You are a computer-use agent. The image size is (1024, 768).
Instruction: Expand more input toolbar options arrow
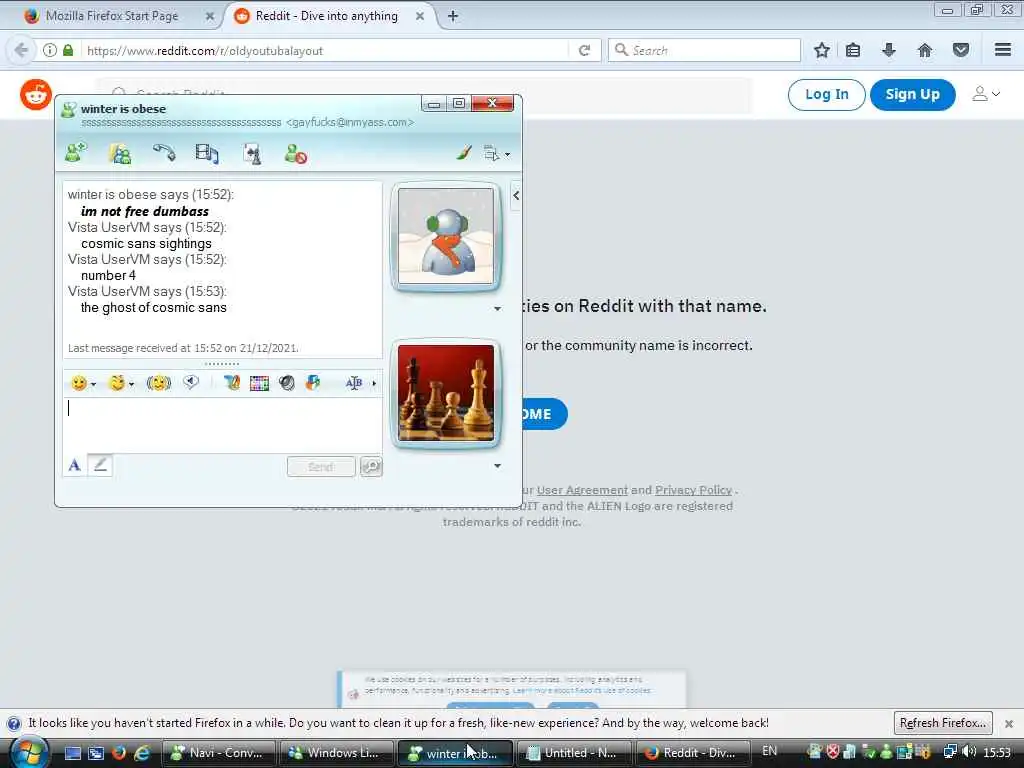(x=374, y=383)
